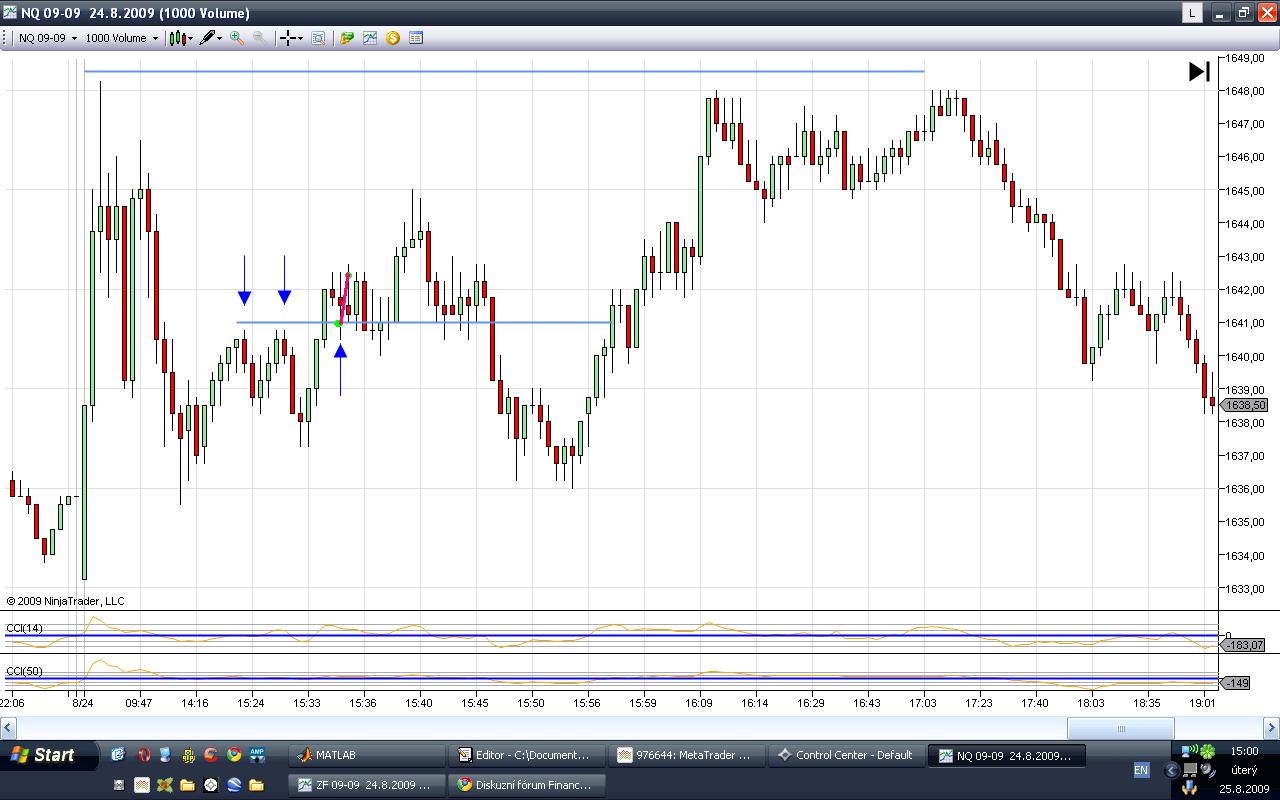Viewport: 1280px width, 800px height.
Task: Click the greyed zoom out magnifier icon
Action: point(259,38)
